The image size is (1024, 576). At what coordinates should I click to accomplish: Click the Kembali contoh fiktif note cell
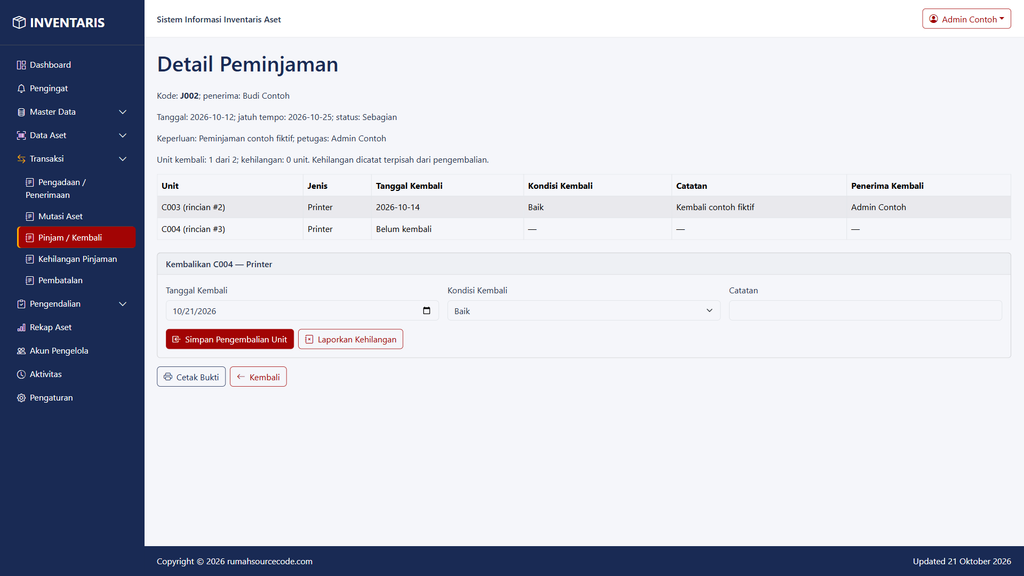point(759,207)
